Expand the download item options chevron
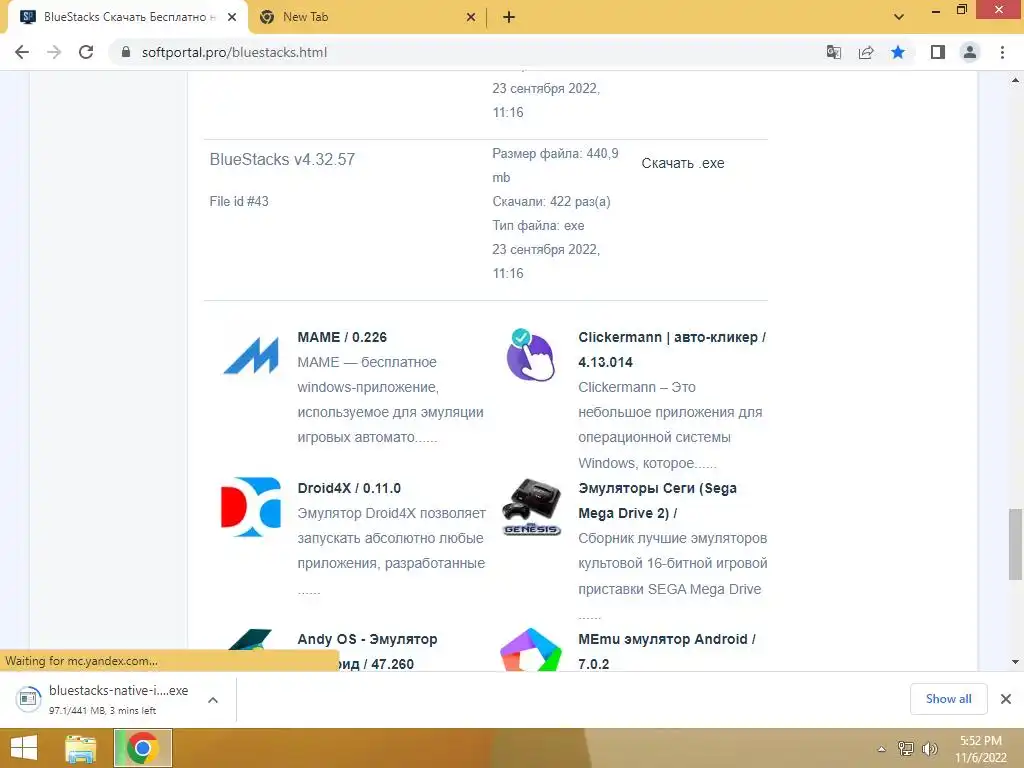This screenshot has width=1024, height=768. point(213,700)
